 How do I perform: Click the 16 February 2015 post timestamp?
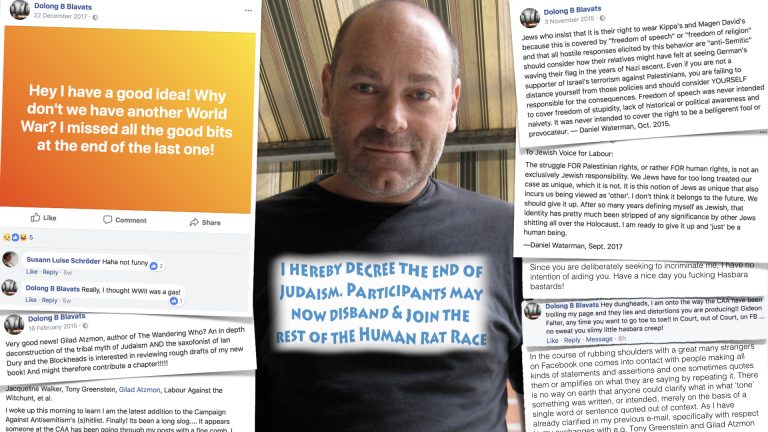click(x=53, y=327)
